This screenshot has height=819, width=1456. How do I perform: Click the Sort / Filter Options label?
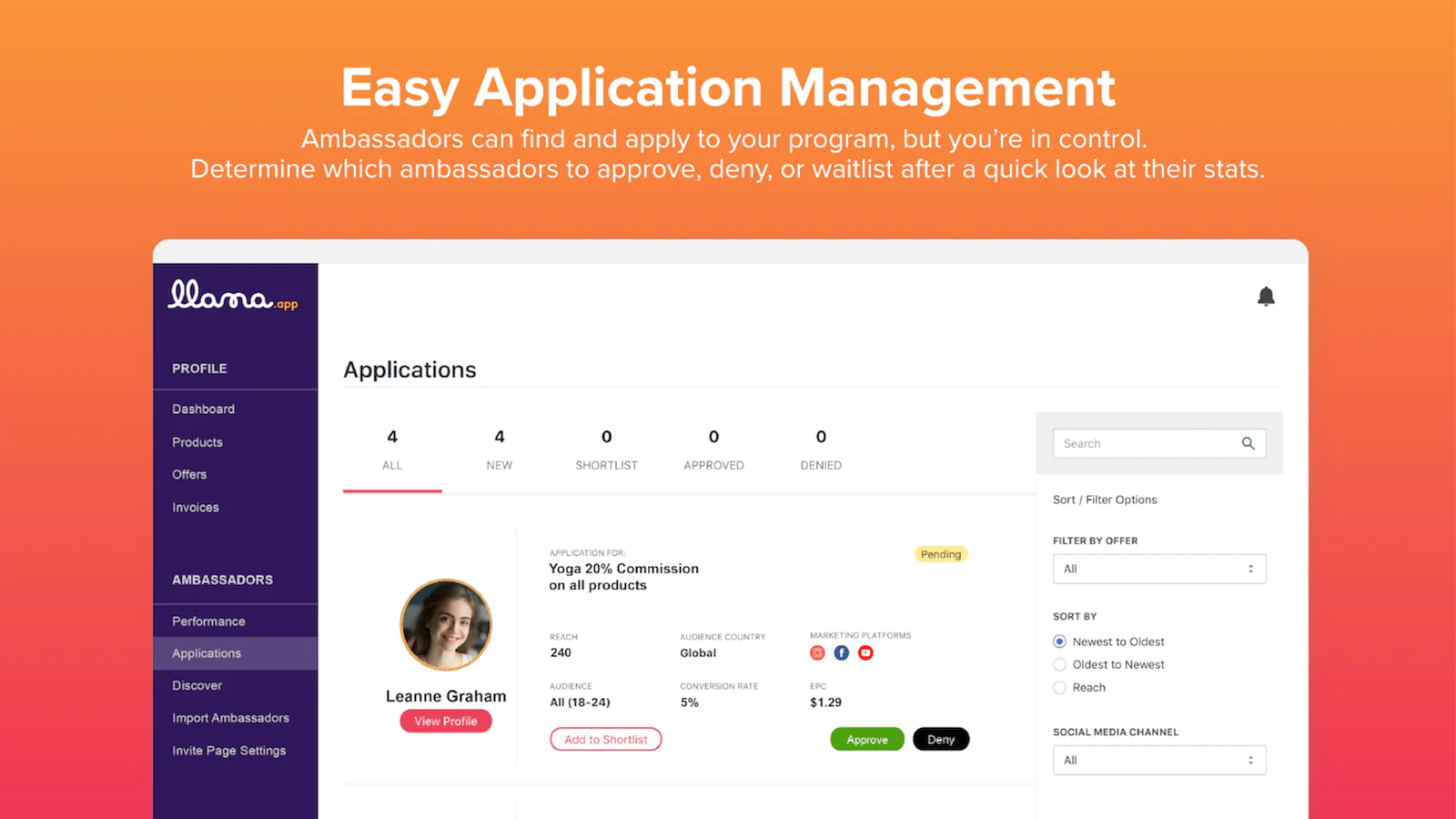(x=1105, y=500)
